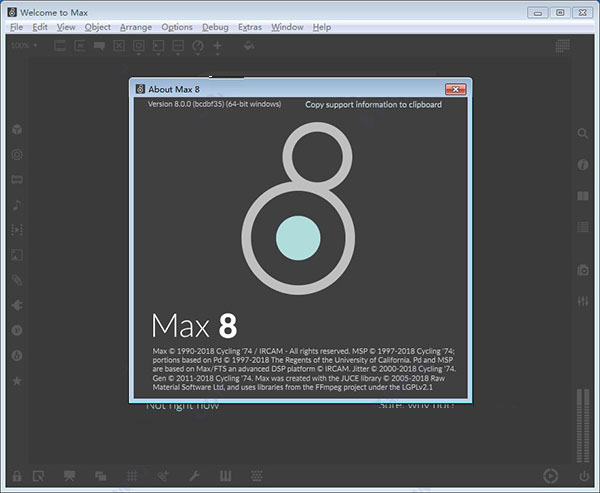
Task: Insert a dial object from toolbar
Action: pos(197,46)
